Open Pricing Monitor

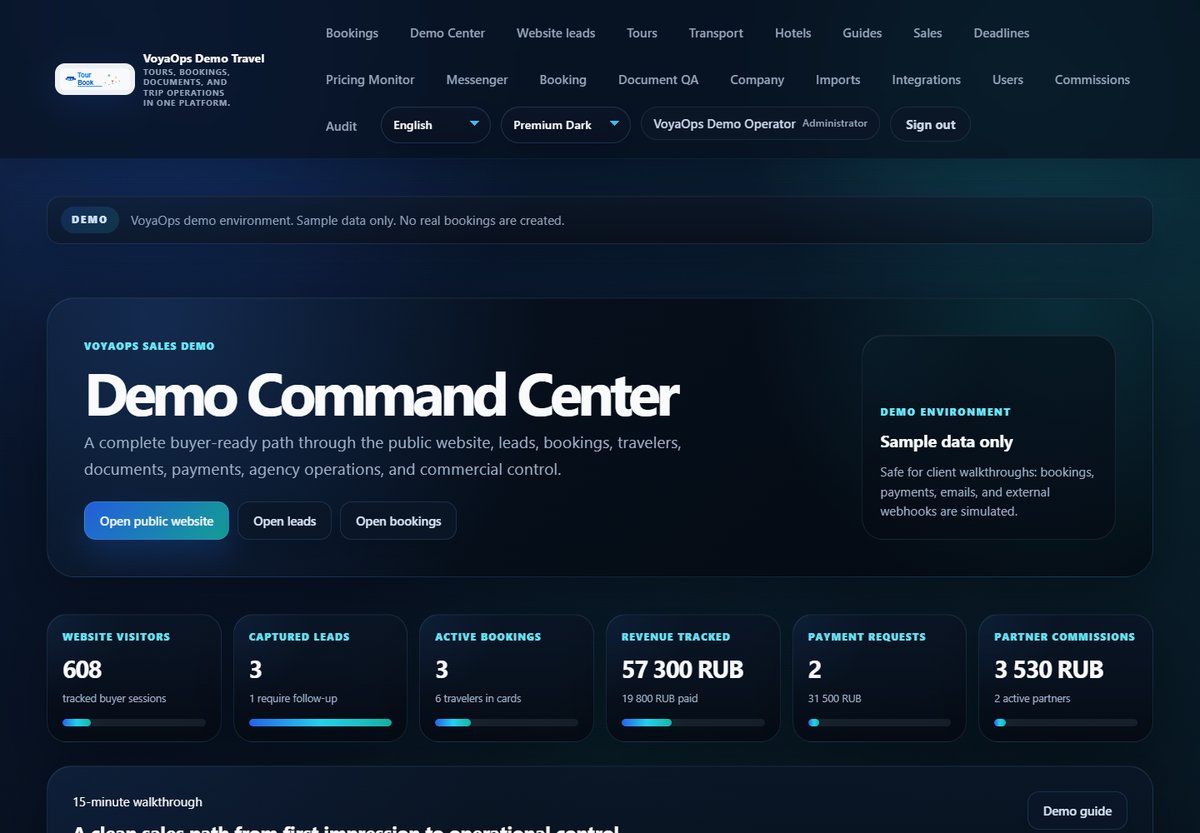pos(370,80)
